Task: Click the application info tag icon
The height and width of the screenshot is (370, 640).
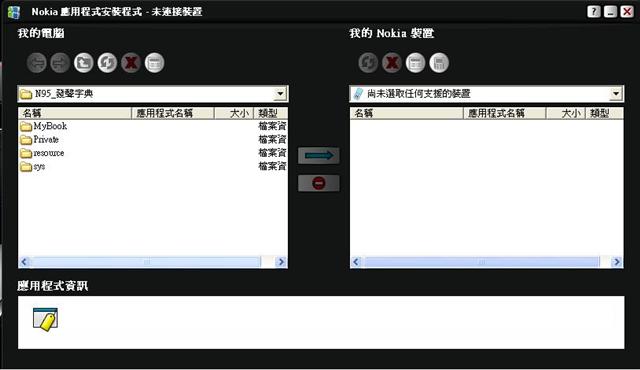Action: point(45,319)
